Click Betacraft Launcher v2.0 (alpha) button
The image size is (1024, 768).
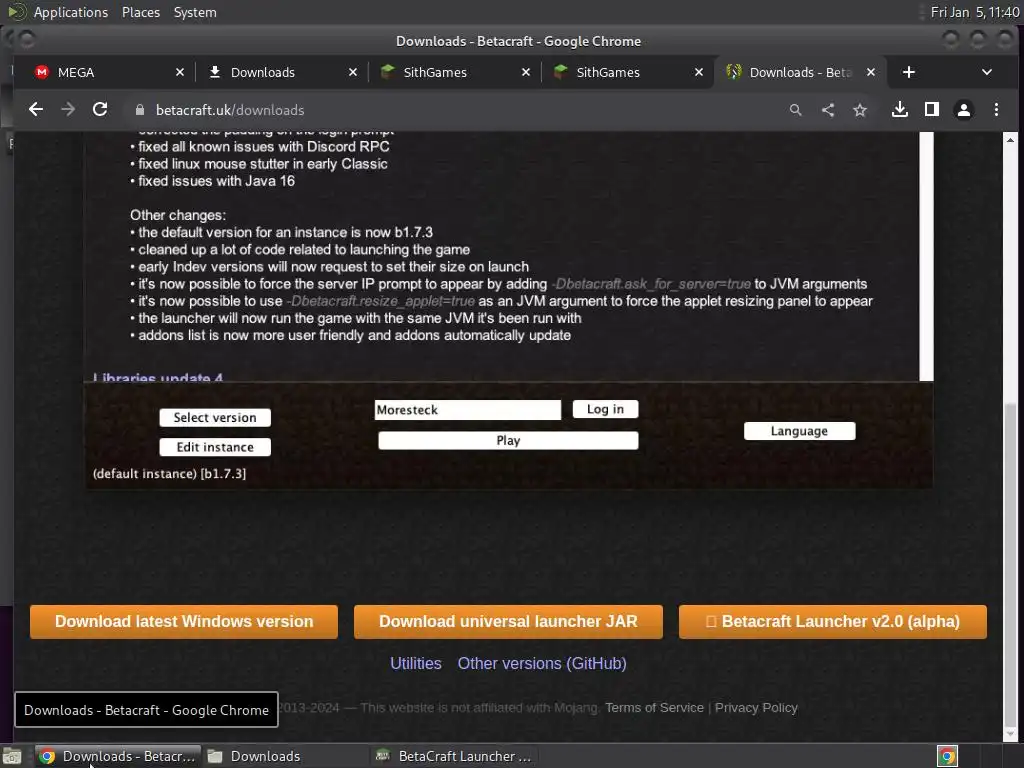(833, 621)
